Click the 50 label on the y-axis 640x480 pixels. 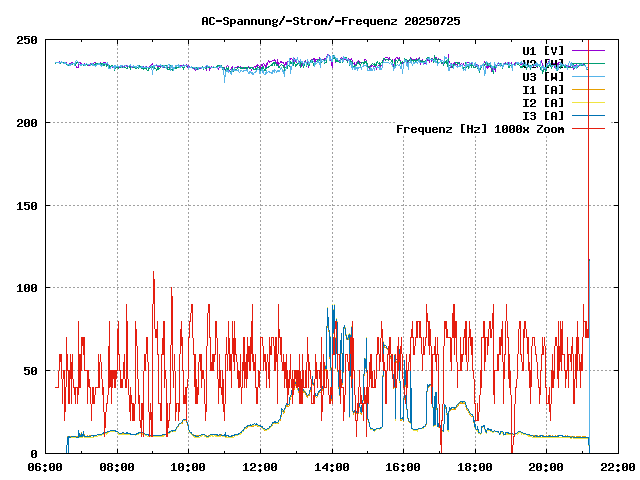point(30,371)
